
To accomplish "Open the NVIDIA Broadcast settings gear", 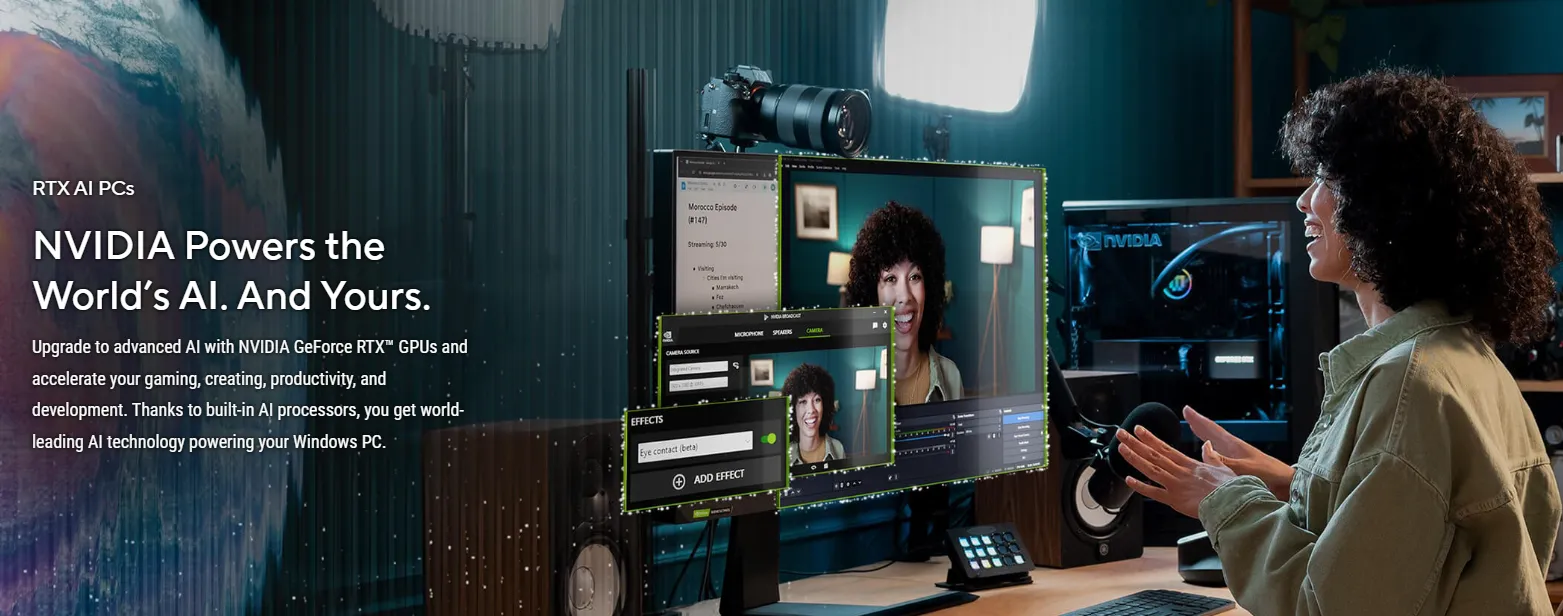I will tap(885, 325).
